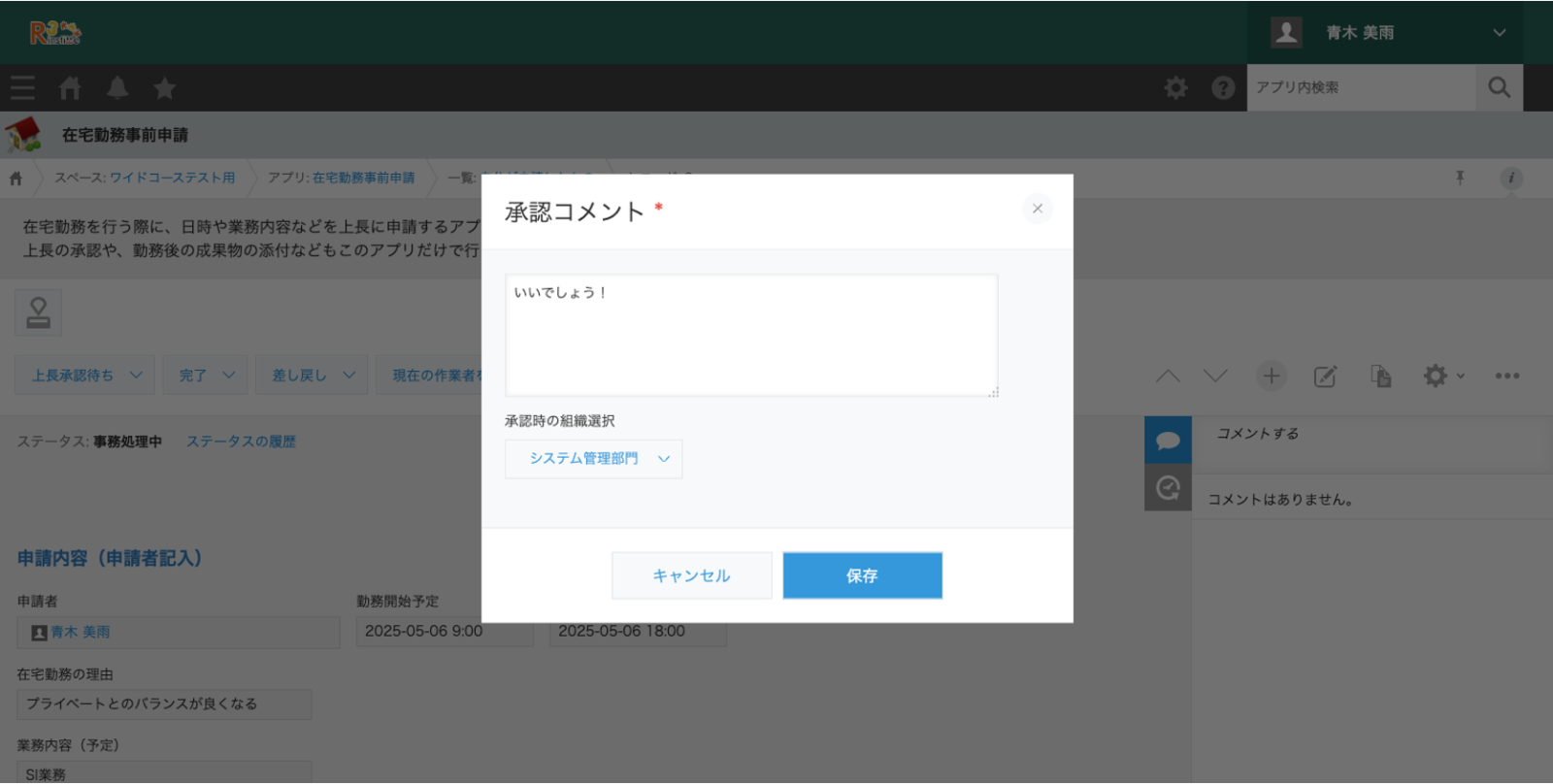The image size is (1553, 784).
Task: Open the hamburger menu icon
Action: 22,88
